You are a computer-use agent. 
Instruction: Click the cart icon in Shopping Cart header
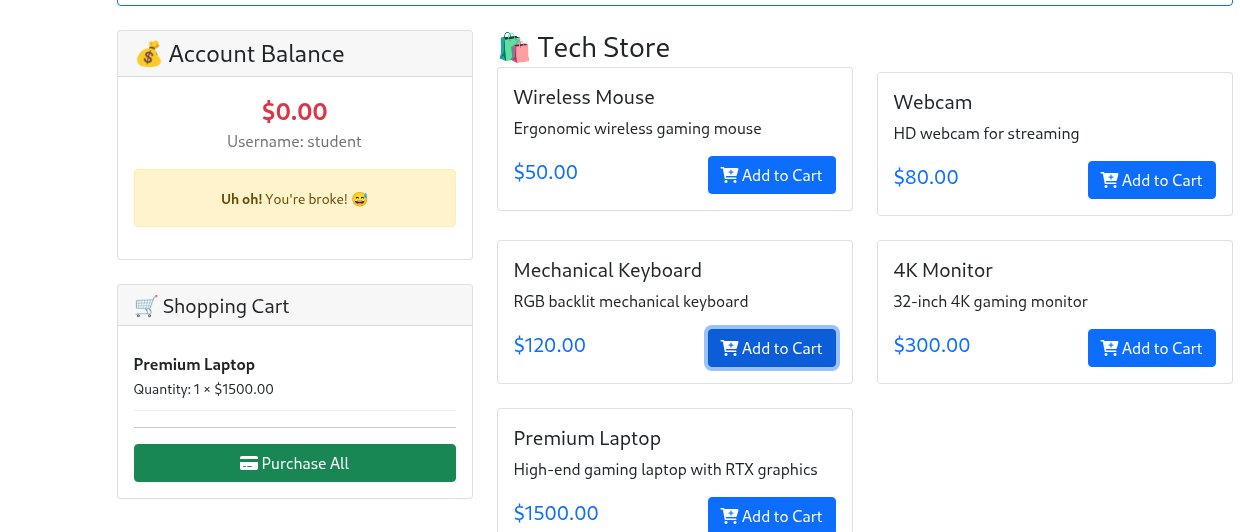pyautogui.click(x=146, y=306)
